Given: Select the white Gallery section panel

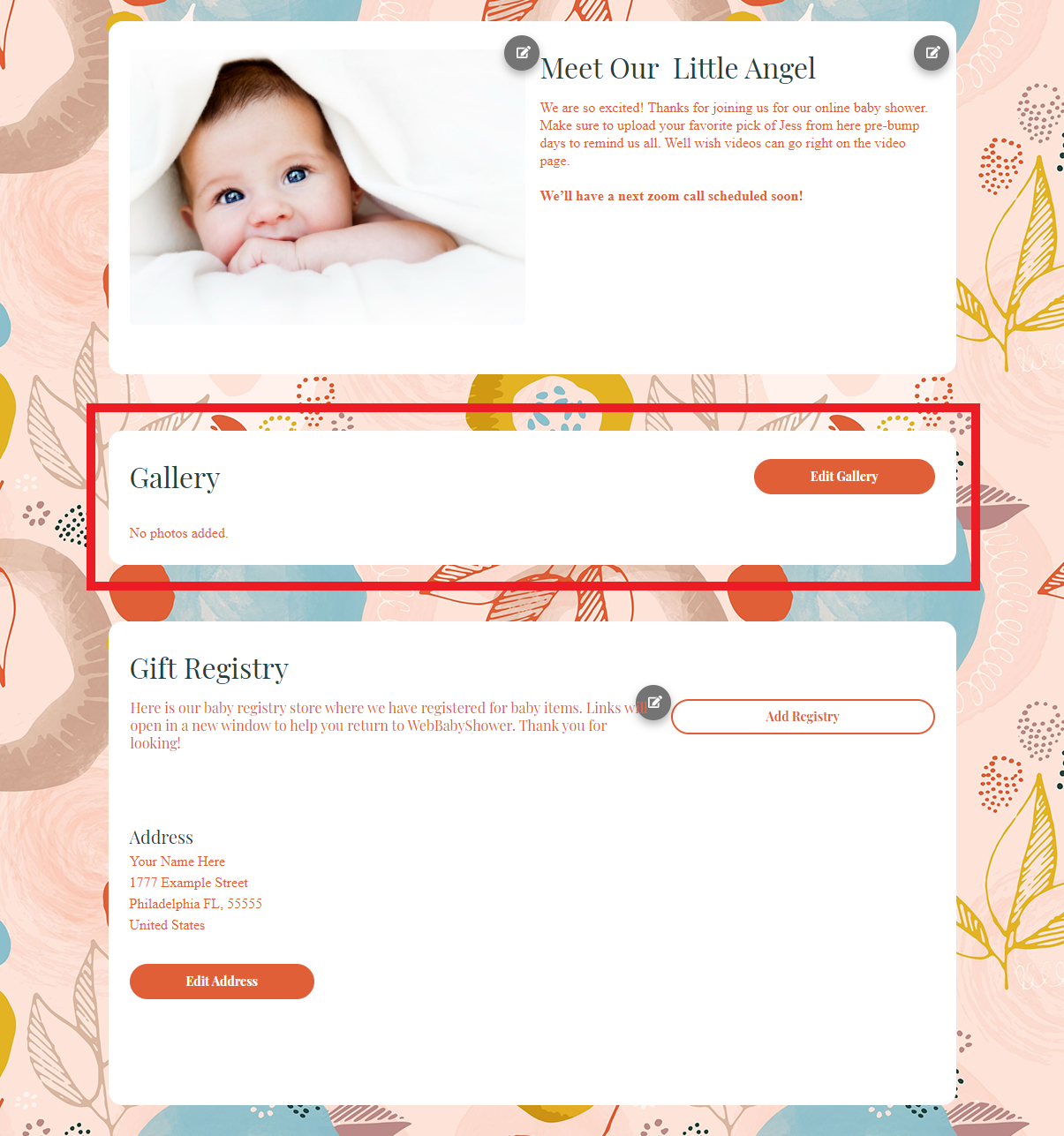Looking at the screenshot, I should (532, 498).
